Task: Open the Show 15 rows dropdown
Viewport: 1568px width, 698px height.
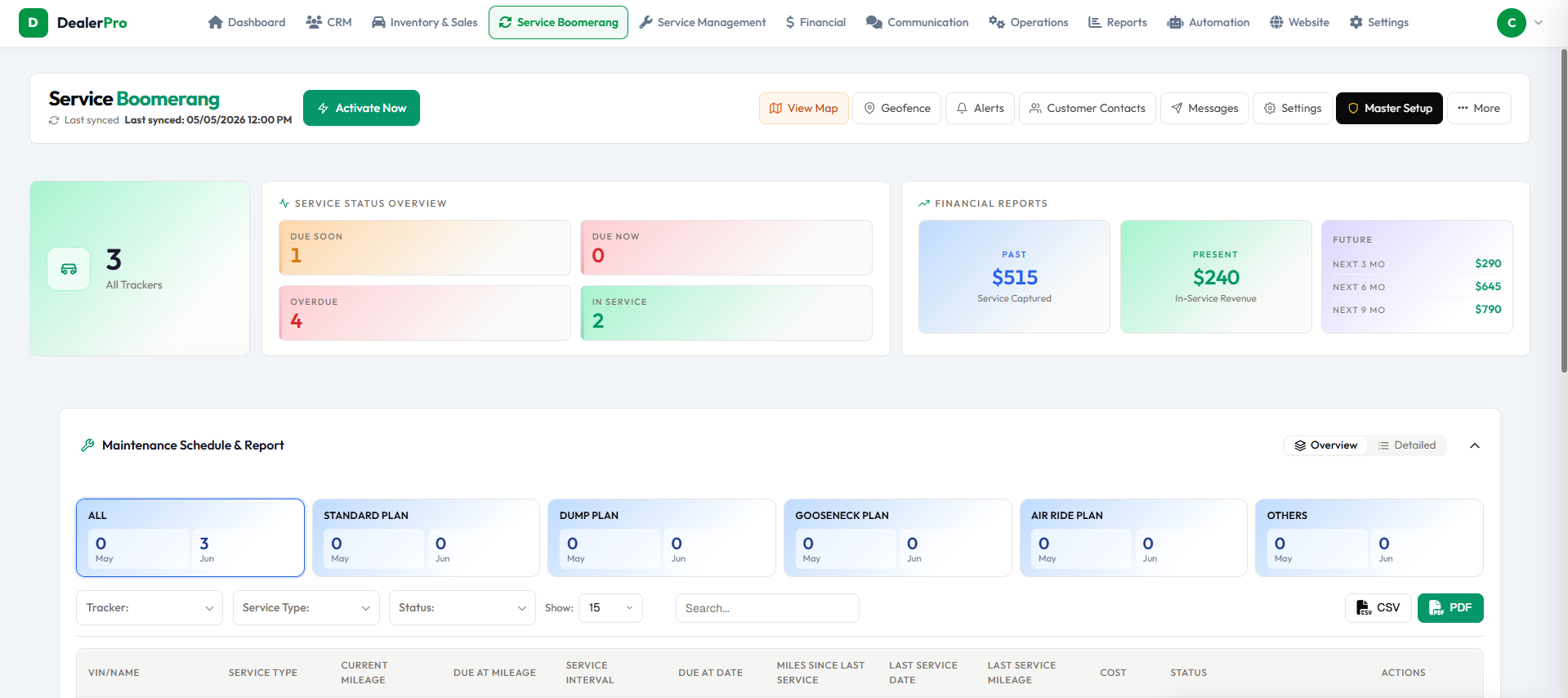Action: (x=610, y=608)
